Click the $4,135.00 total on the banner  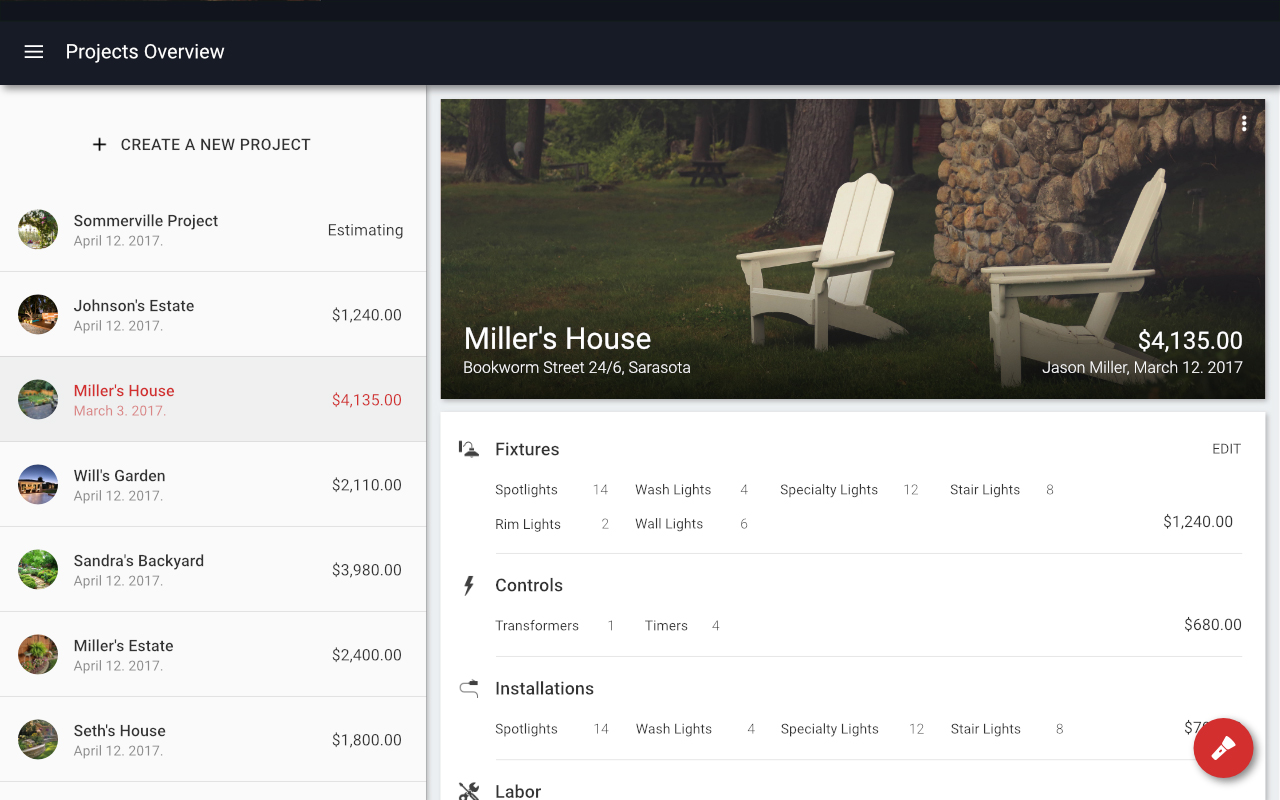[1190, 341]
